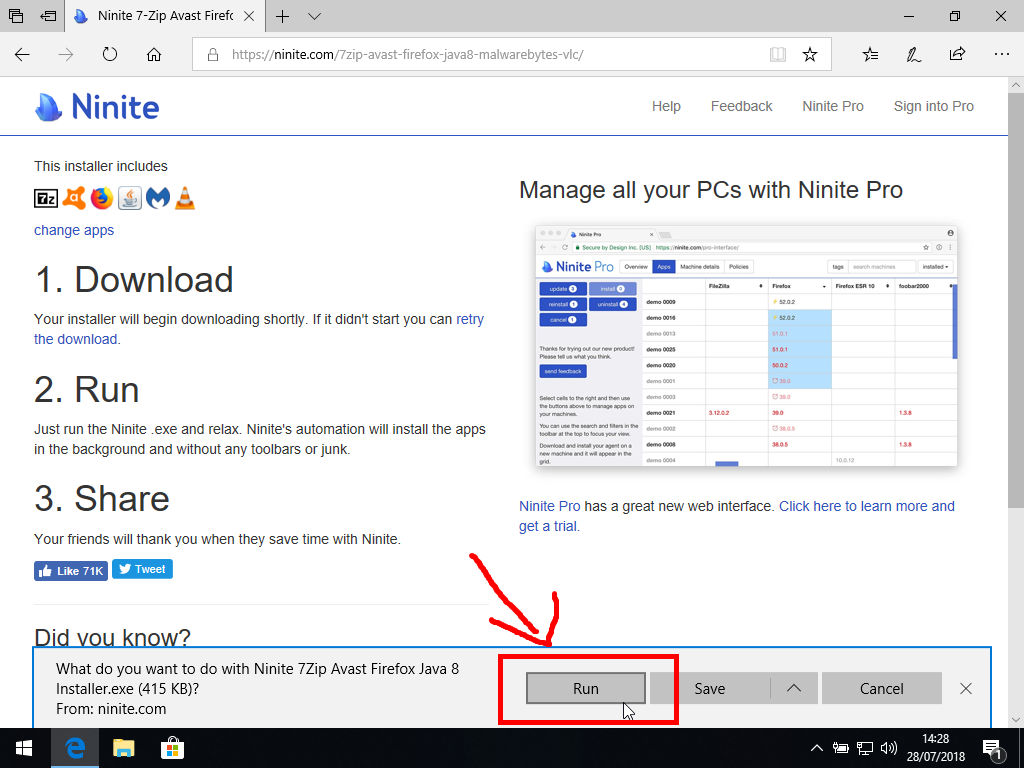This screenshot has width=1024, height=768.
Task: Open the Ninite Pro navigation link
Action: pyautogui.click(x=833, y=106)
